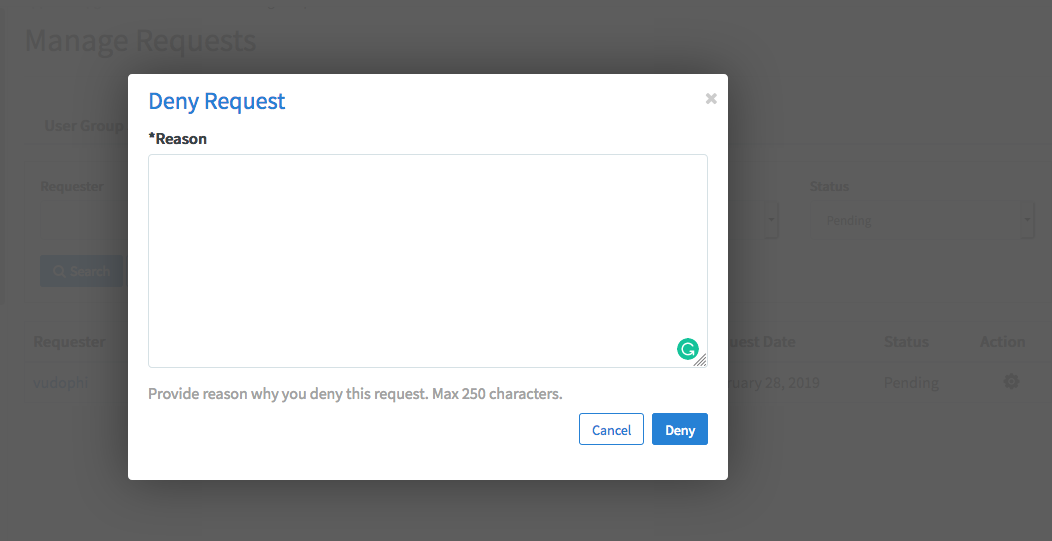Click the Max 250 characters help text
The image size is (1052, 541).
355,394
